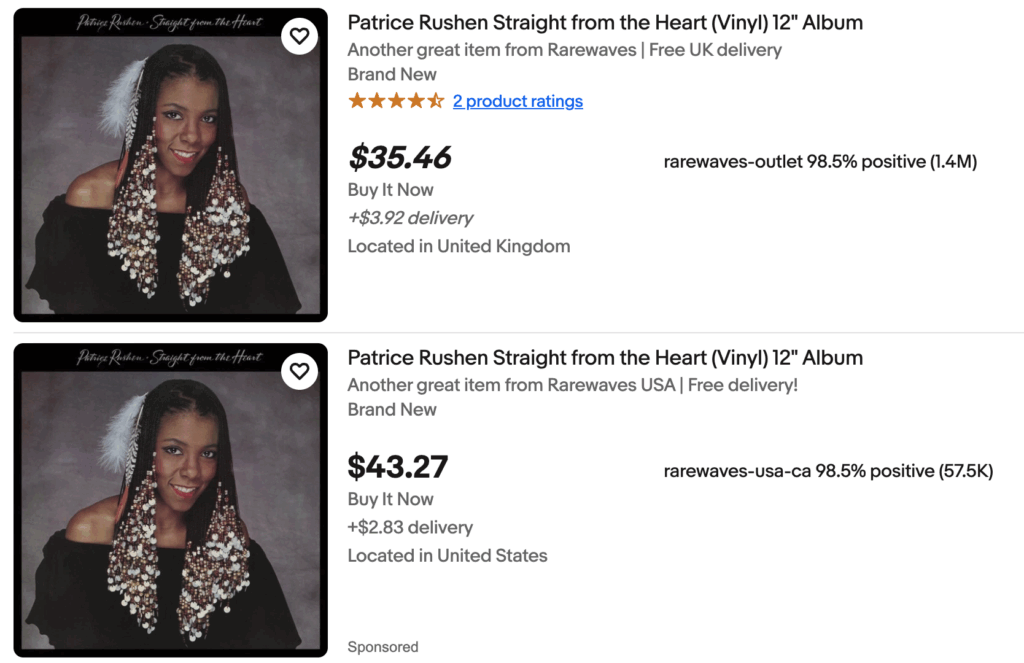Open the 2 product ratings link

tap(517, 101)
